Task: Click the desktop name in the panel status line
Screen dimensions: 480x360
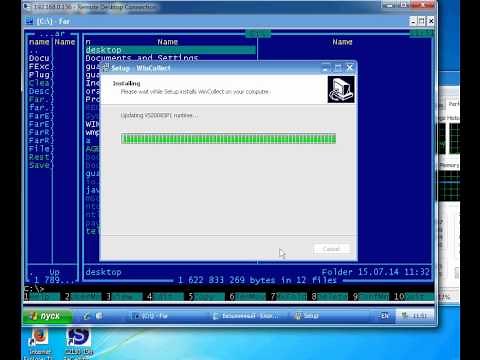Action: [103, 272]
